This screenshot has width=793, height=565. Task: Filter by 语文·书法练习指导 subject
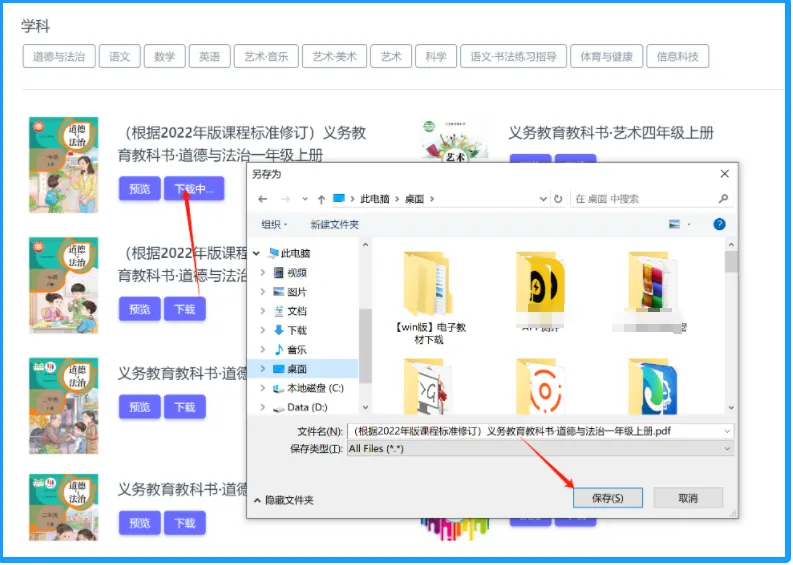click(513, 56)
